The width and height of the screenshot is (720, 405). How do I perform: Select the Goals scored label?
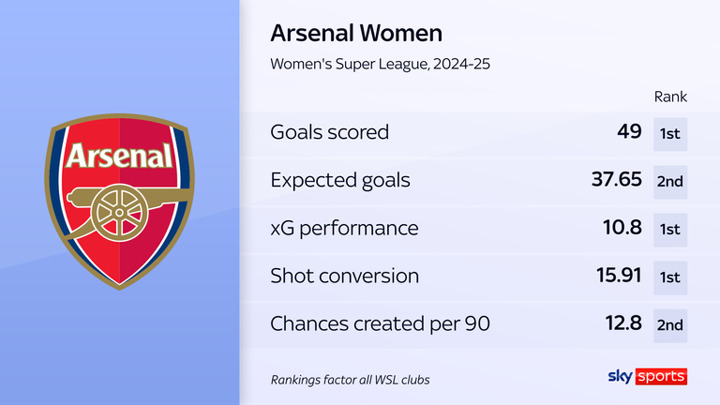point(330,133)
